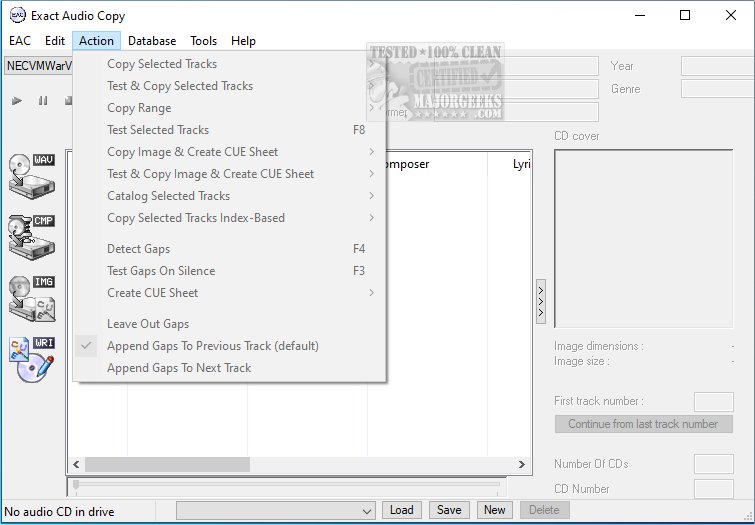This screenshot has height=525, width=755.
Task: Expand Create CUE Sheet submenu
Action: [230, 293]
